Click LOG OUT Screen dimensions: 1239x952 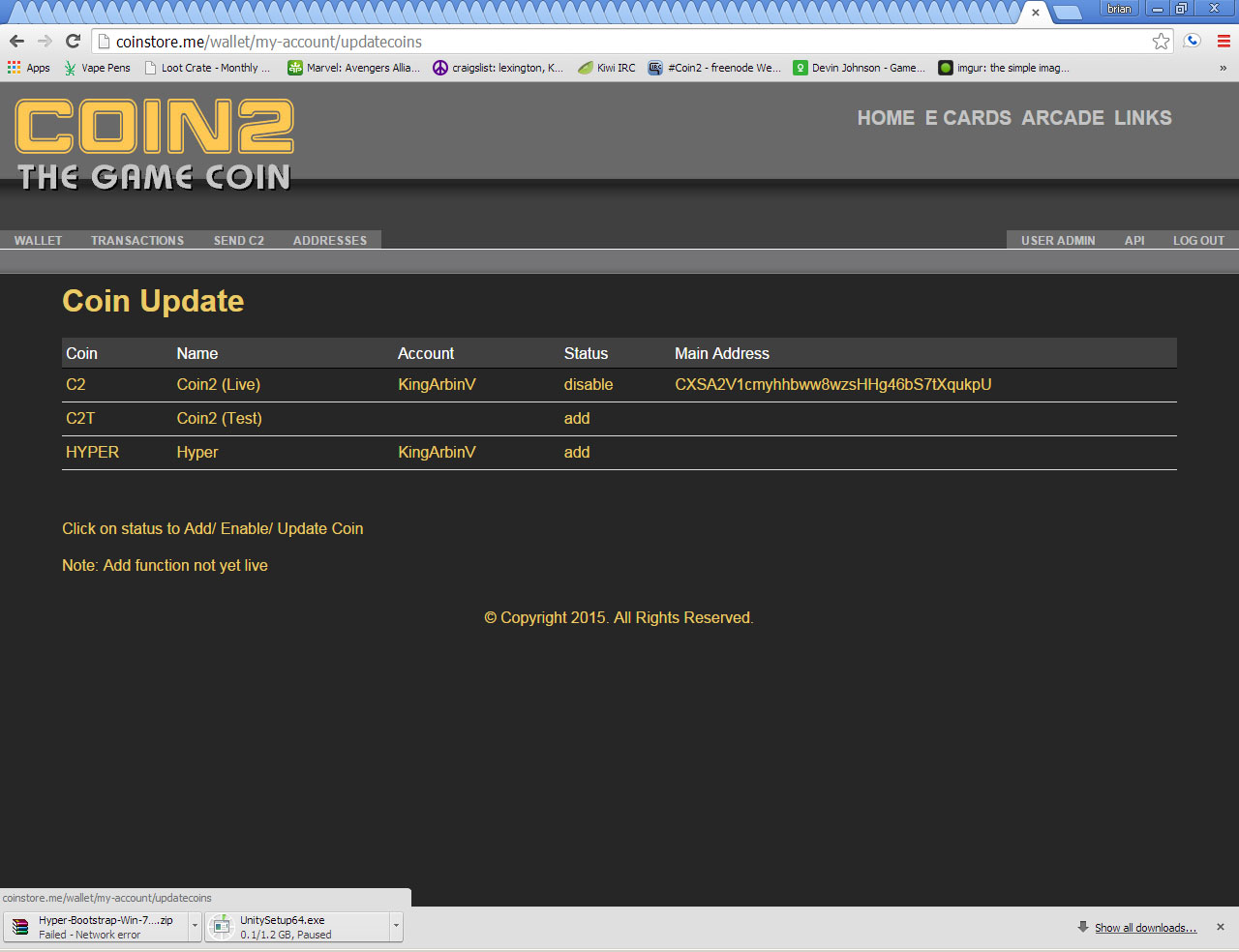point(1198,240)
